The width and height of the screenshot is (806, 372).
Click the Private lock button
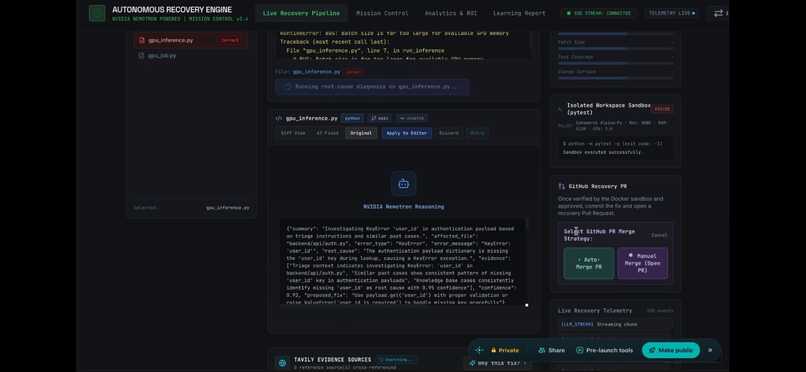[504, 350]
